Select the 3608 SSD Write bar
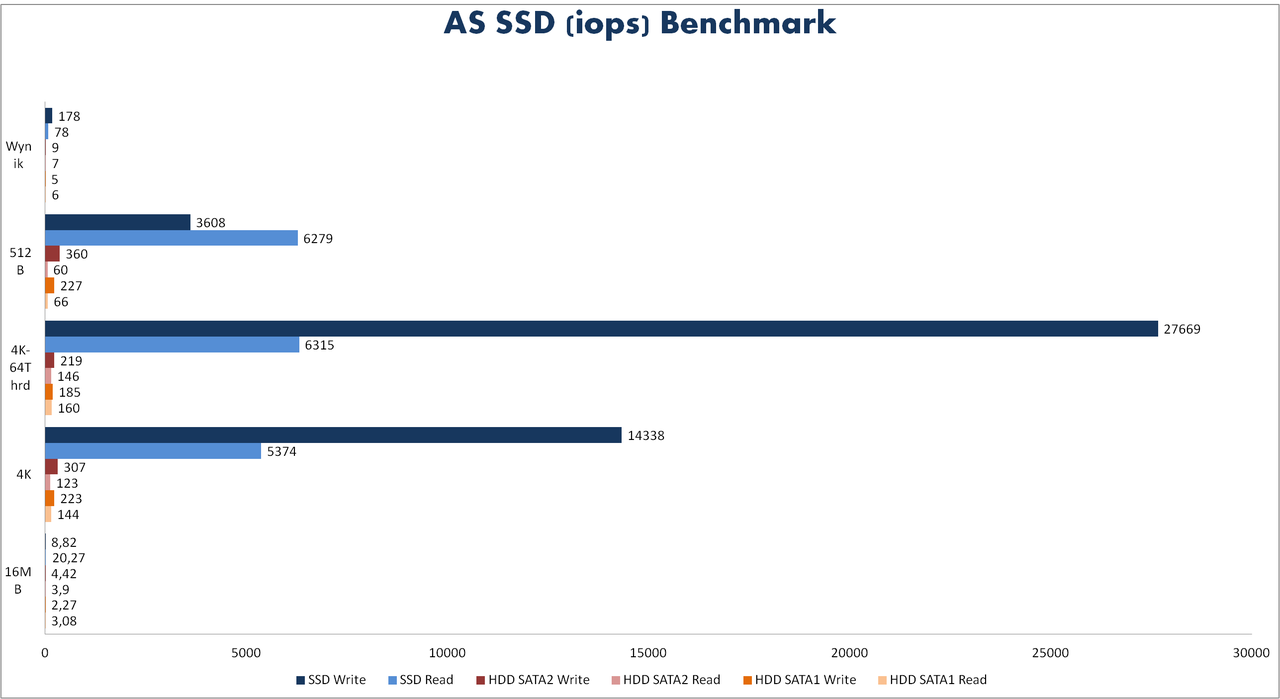 [x=117, y=222]
